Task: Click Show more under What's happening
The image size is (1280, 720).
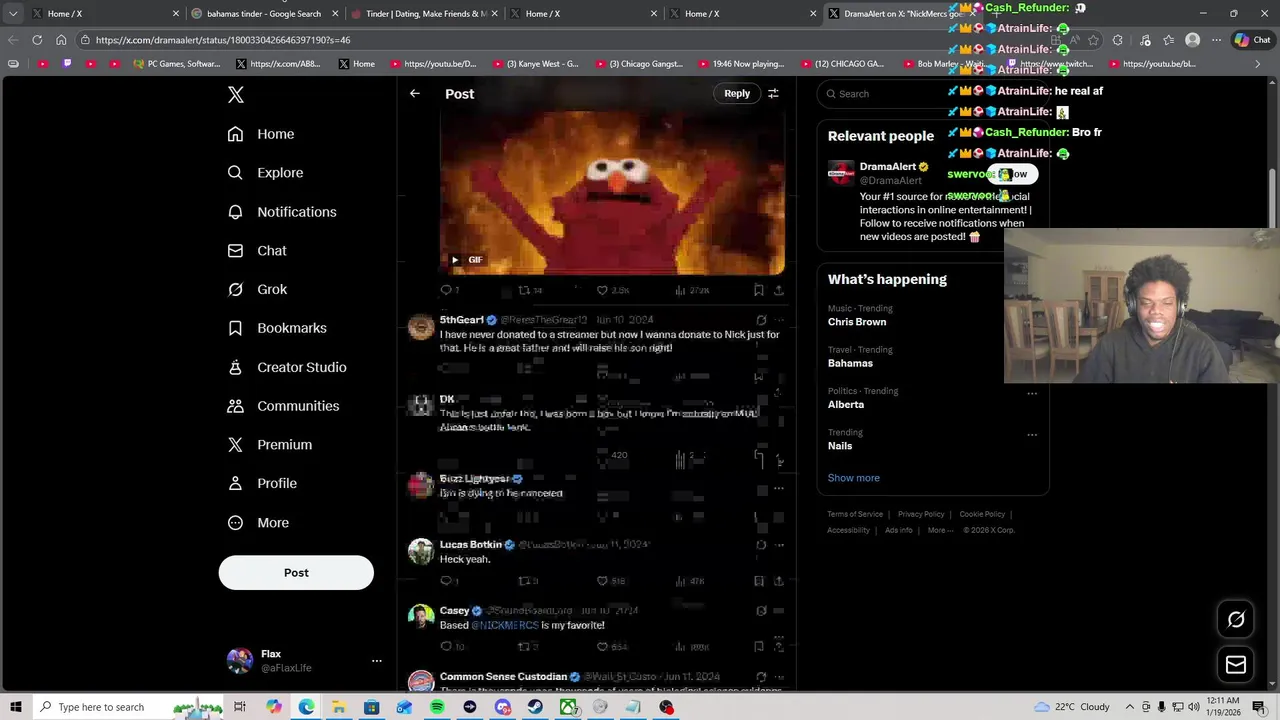Action: click(x=853, y=478)
